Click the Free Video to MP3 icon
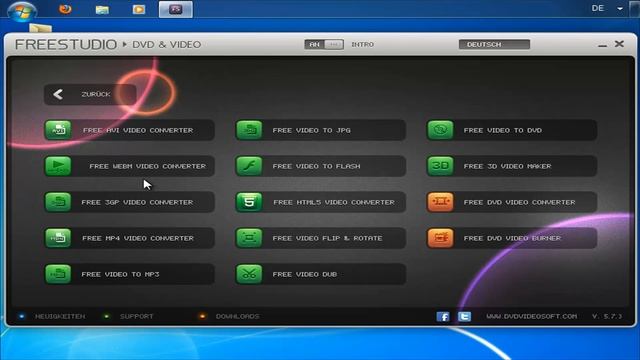 [58, 274]
